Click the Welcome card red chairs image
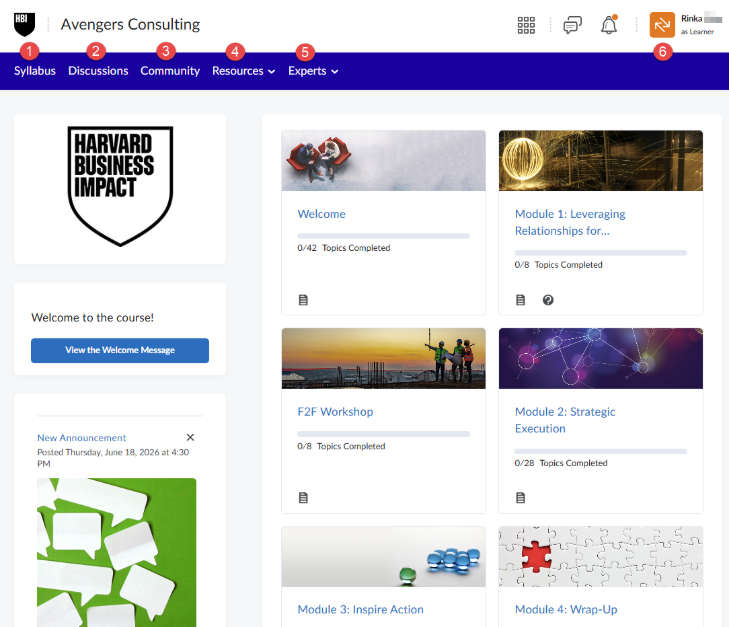The image size is (729, 627). pyautogui.click(x=384, y=161)
